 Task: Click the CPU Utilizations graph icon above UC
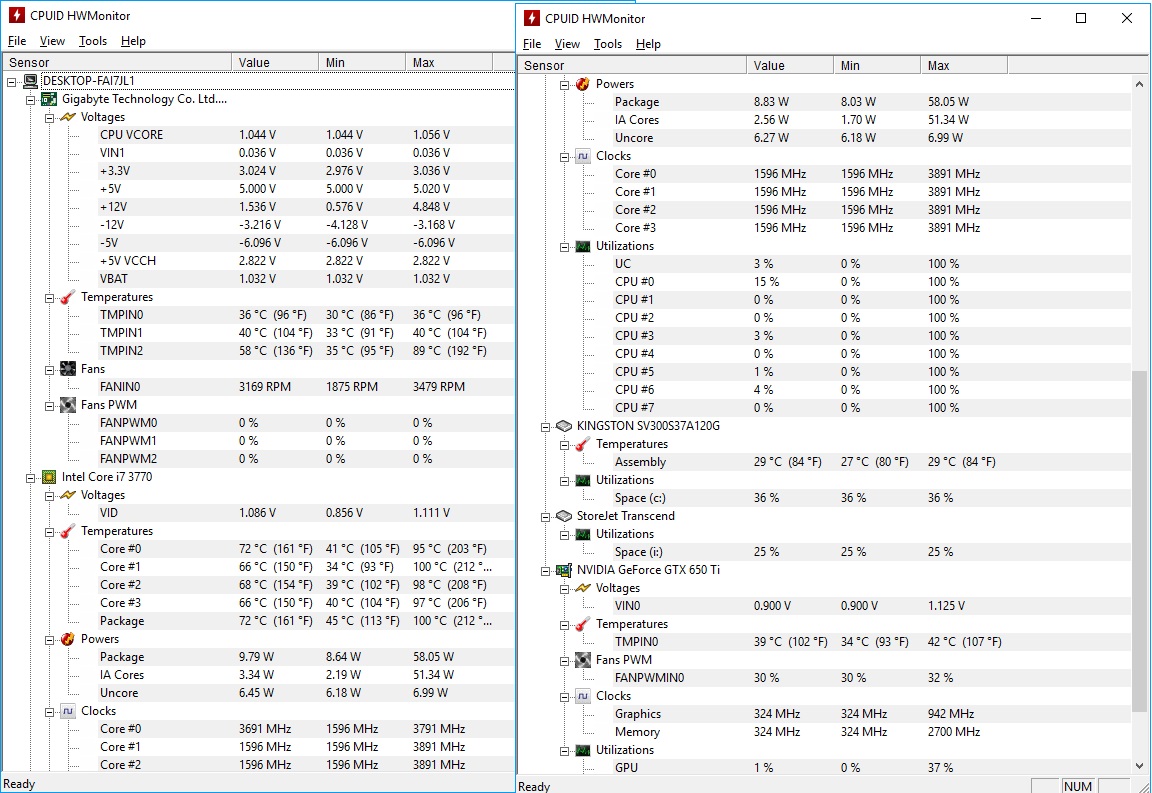coord(583,246)
